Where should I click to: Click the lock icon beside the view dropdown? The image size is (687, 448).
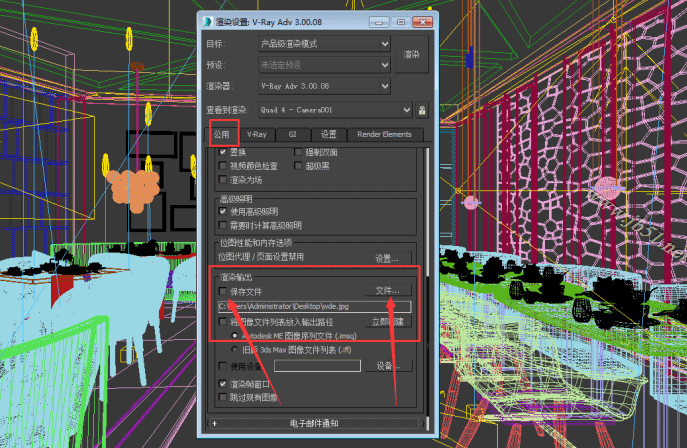[422, 110]
